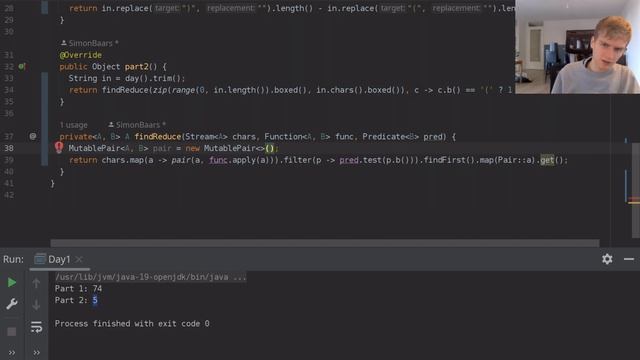Click the findReduce method name on line 37
Image resolution: width=640 pixels, height=360 pixels.
click(158, 136)
